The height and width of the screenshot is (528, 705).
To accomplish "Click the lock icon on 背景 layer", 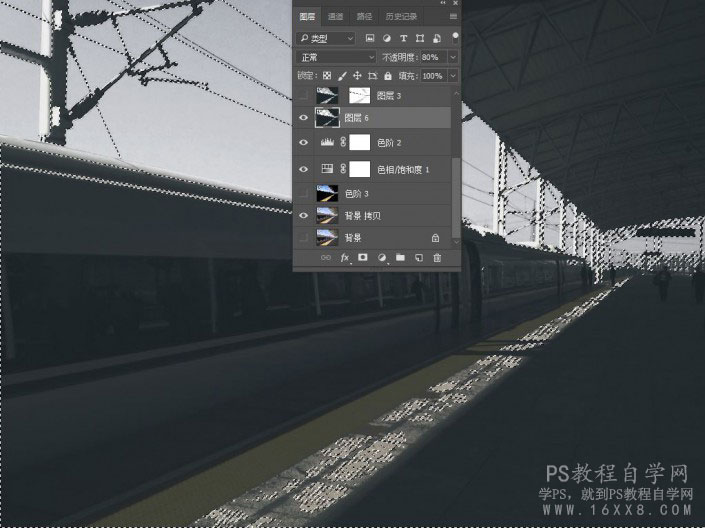I will tap(435, 237).
